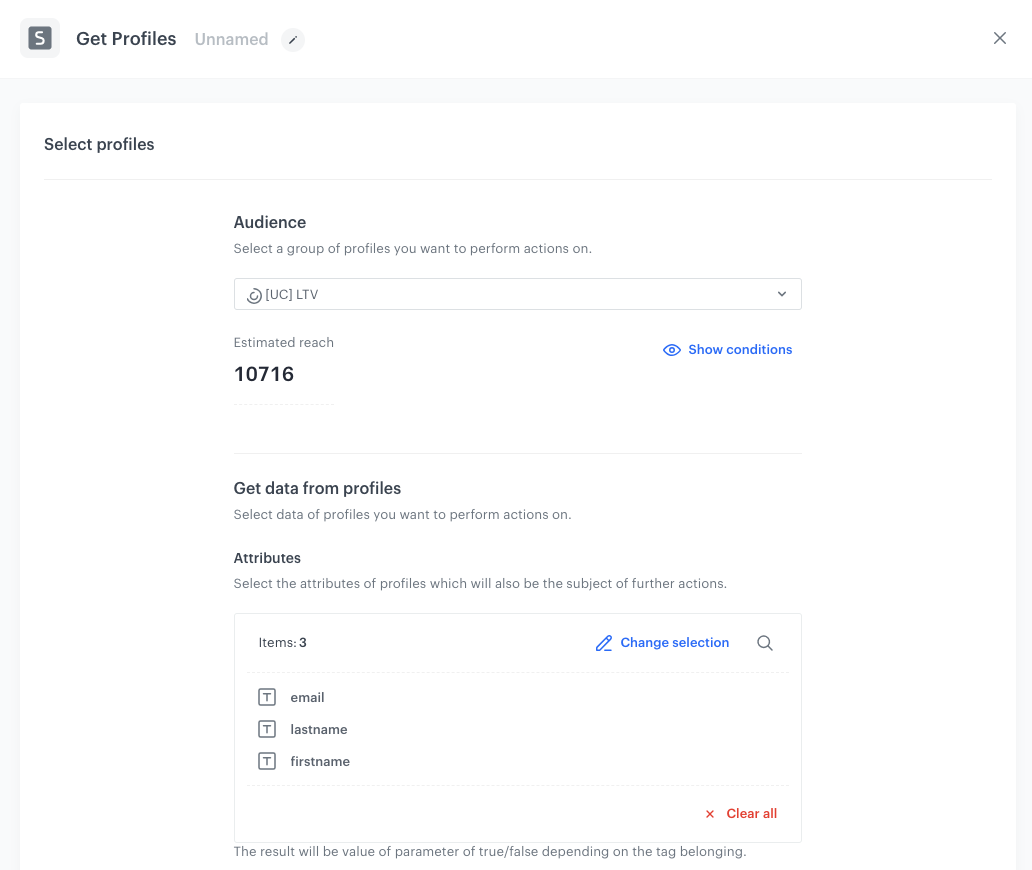Viewport: 1032px width, 870px height.
Task: Click the pencil icon to rename the step
Action: point(293,40)
